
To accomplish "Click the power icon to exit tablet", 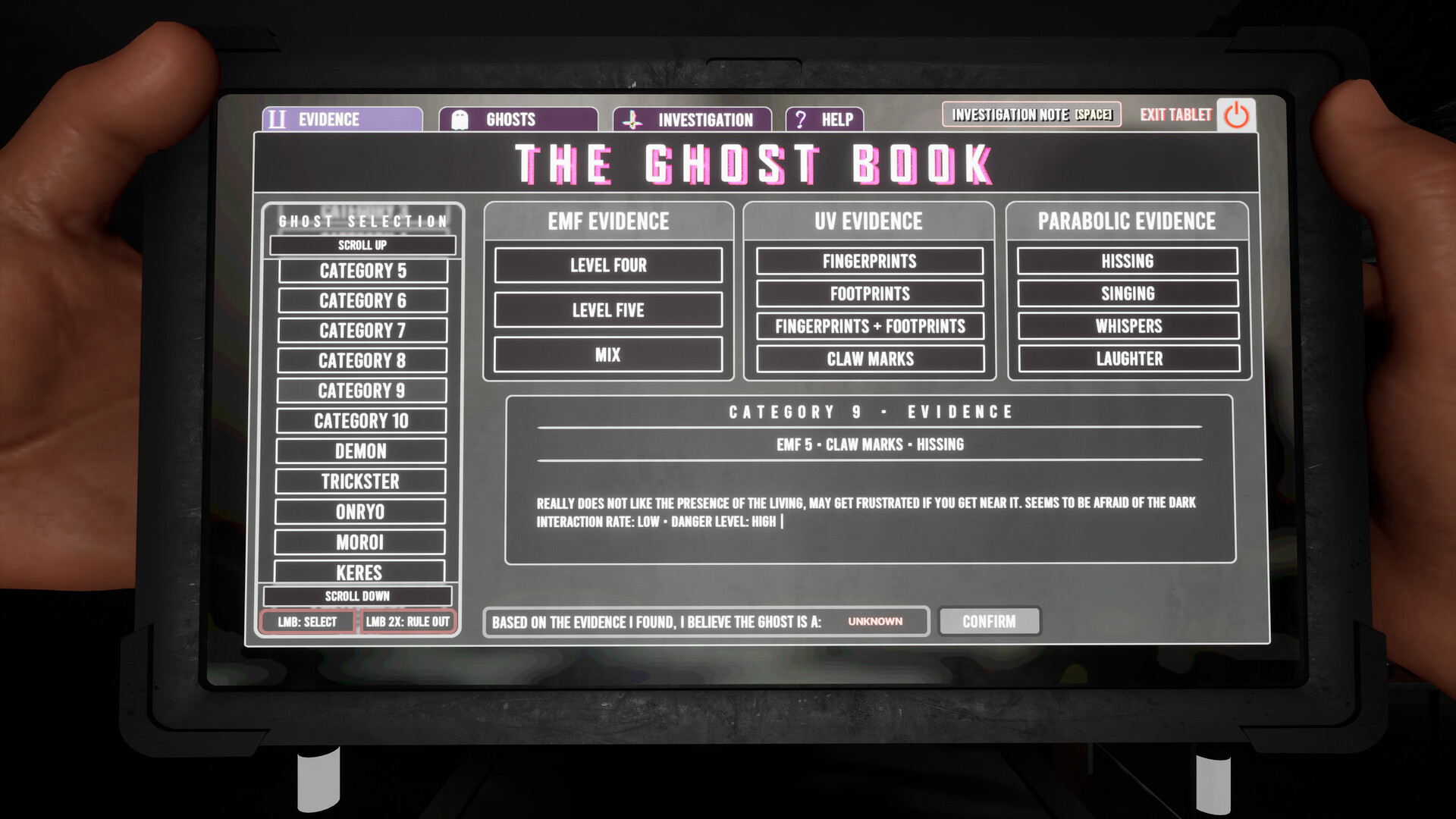I will click(1236, 115).
